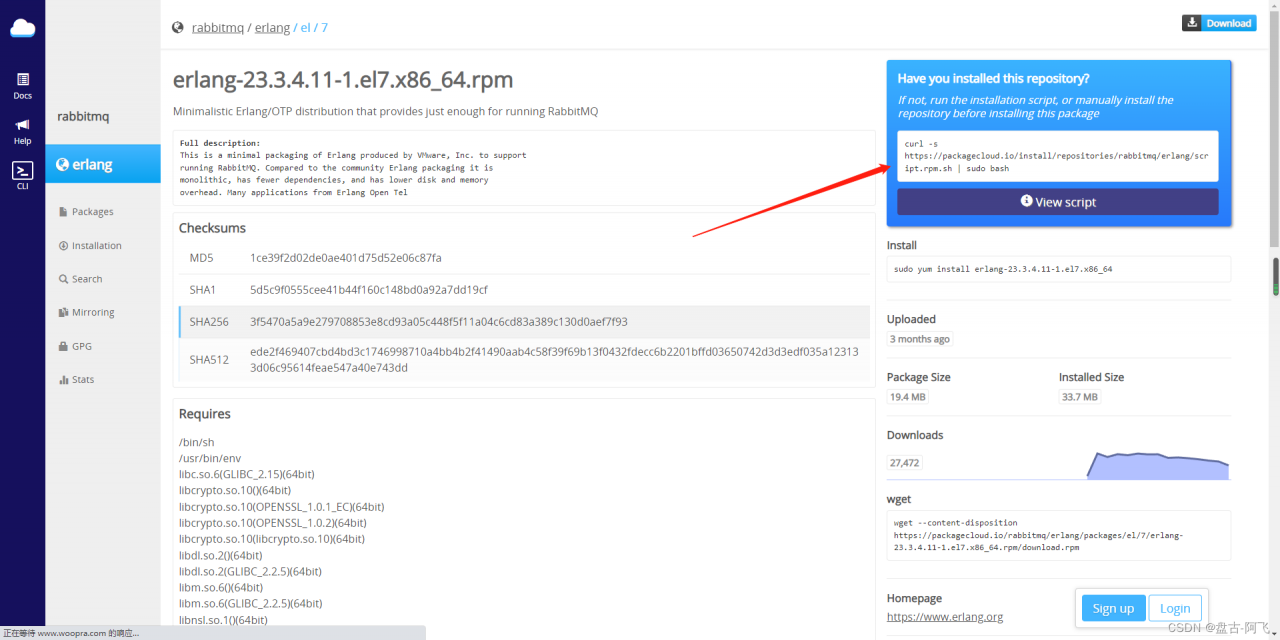Click the libc.so.6(GLIBC_2.15)(64bit) requirement

coord(246,474)
